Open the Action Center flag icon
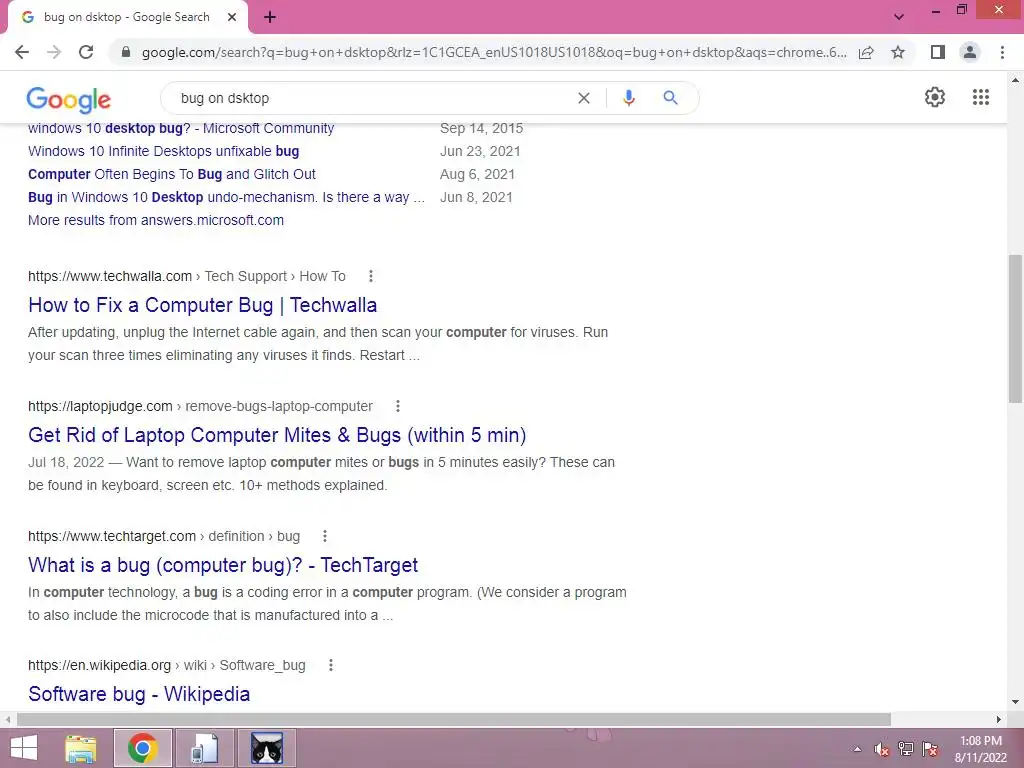This screenshot has width=1024, height=768. click(x=931, y=749)
